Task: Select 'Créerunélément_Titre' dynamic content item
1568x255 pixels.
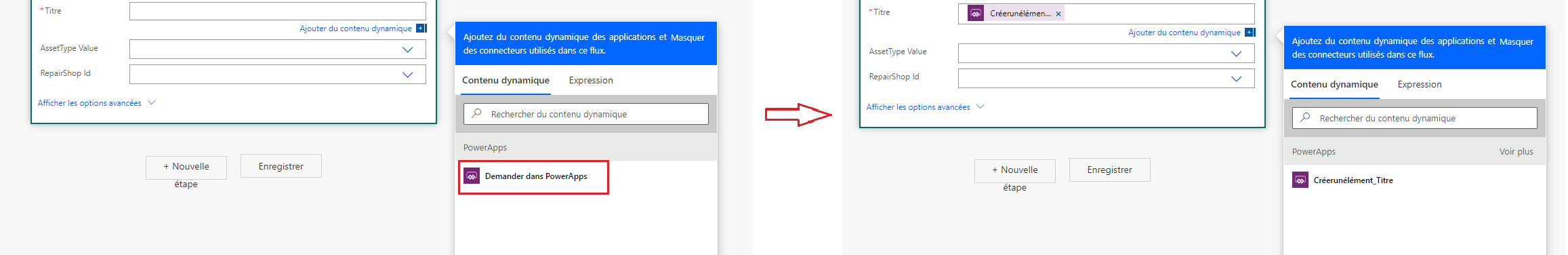Action: pos(1353,180)
